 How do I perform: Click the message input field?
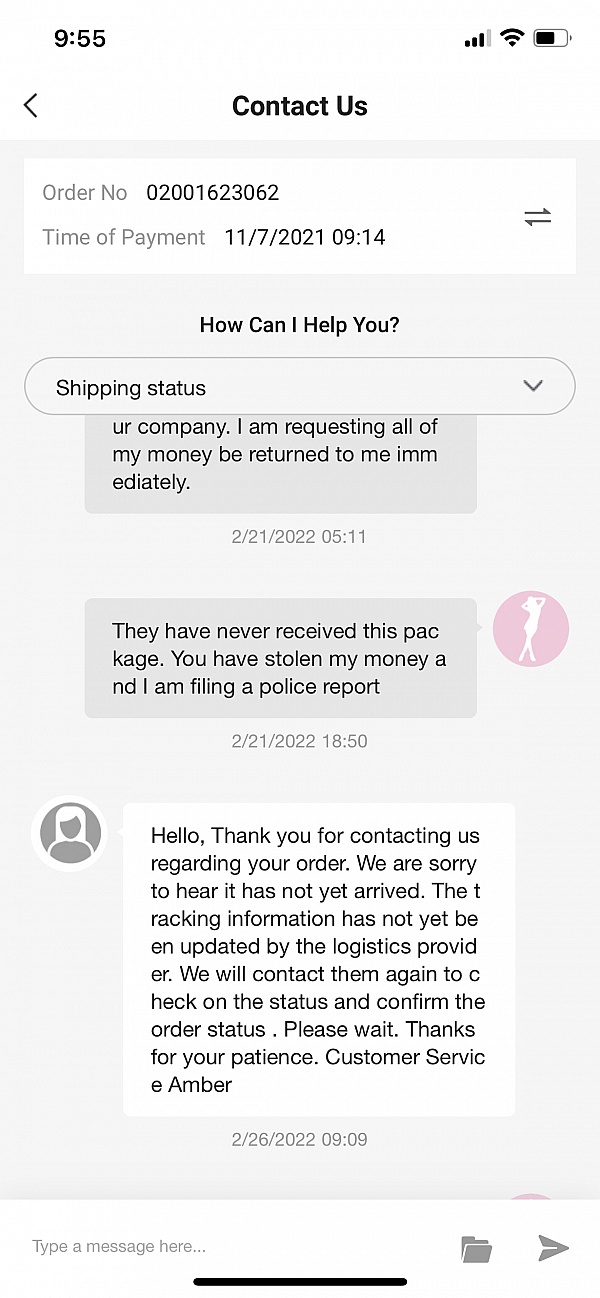[x=230, y=1247]
